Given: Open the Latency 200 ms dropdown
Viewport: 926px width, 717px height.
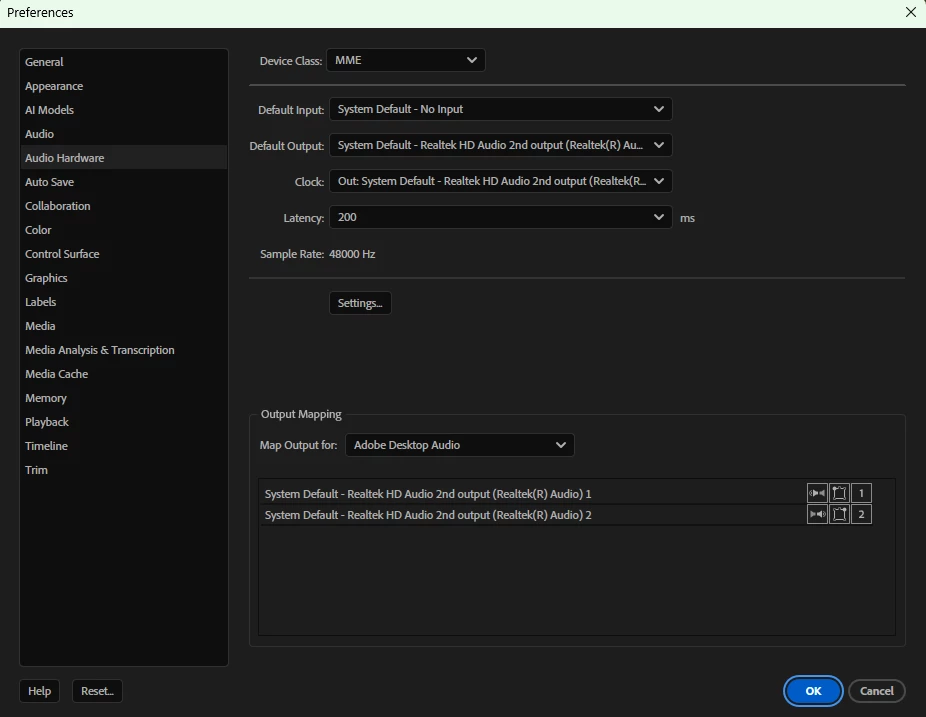Looking at the screenshot, I should [501, 217].
